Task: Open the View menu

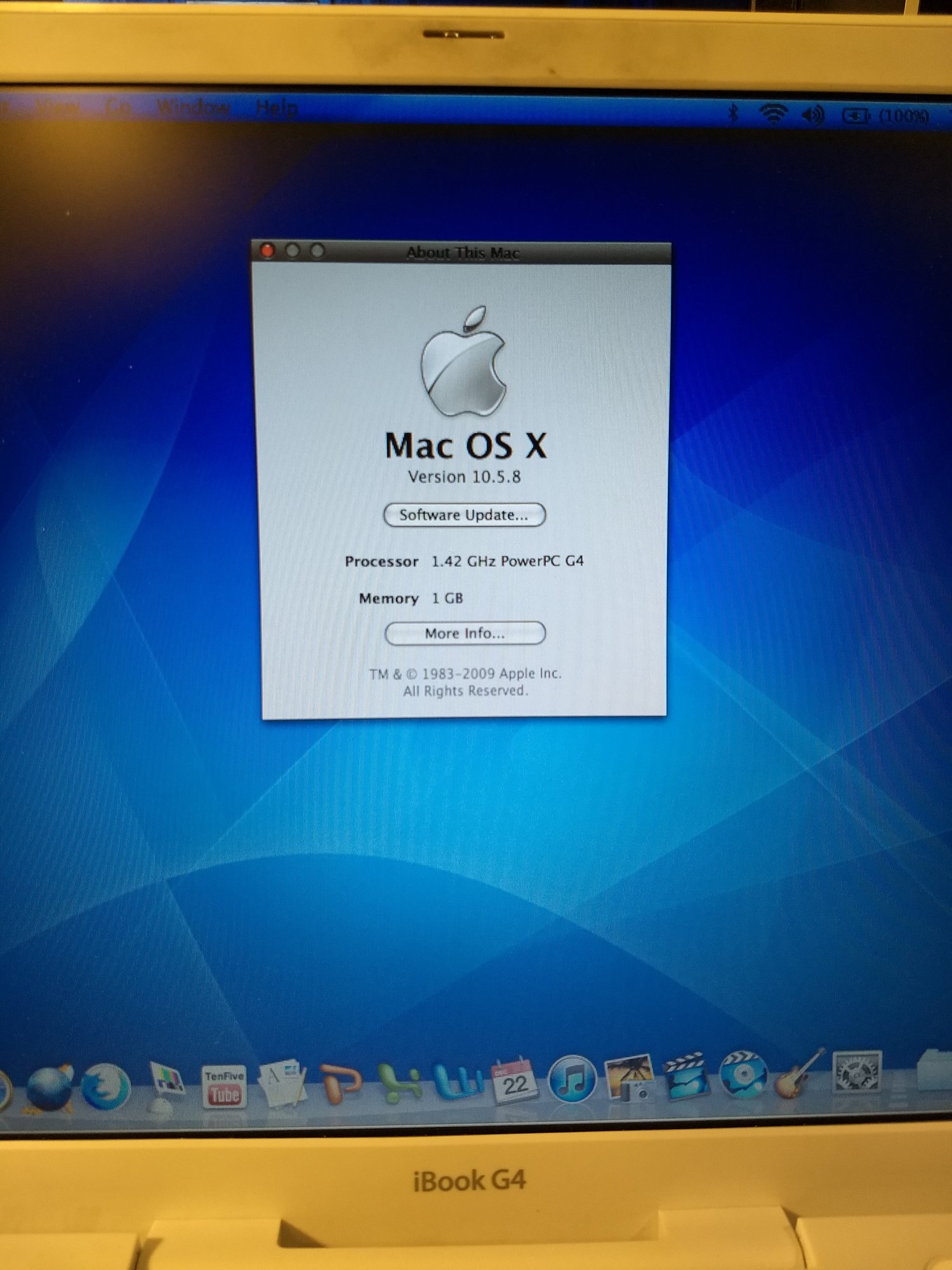Action: point(58,107)
